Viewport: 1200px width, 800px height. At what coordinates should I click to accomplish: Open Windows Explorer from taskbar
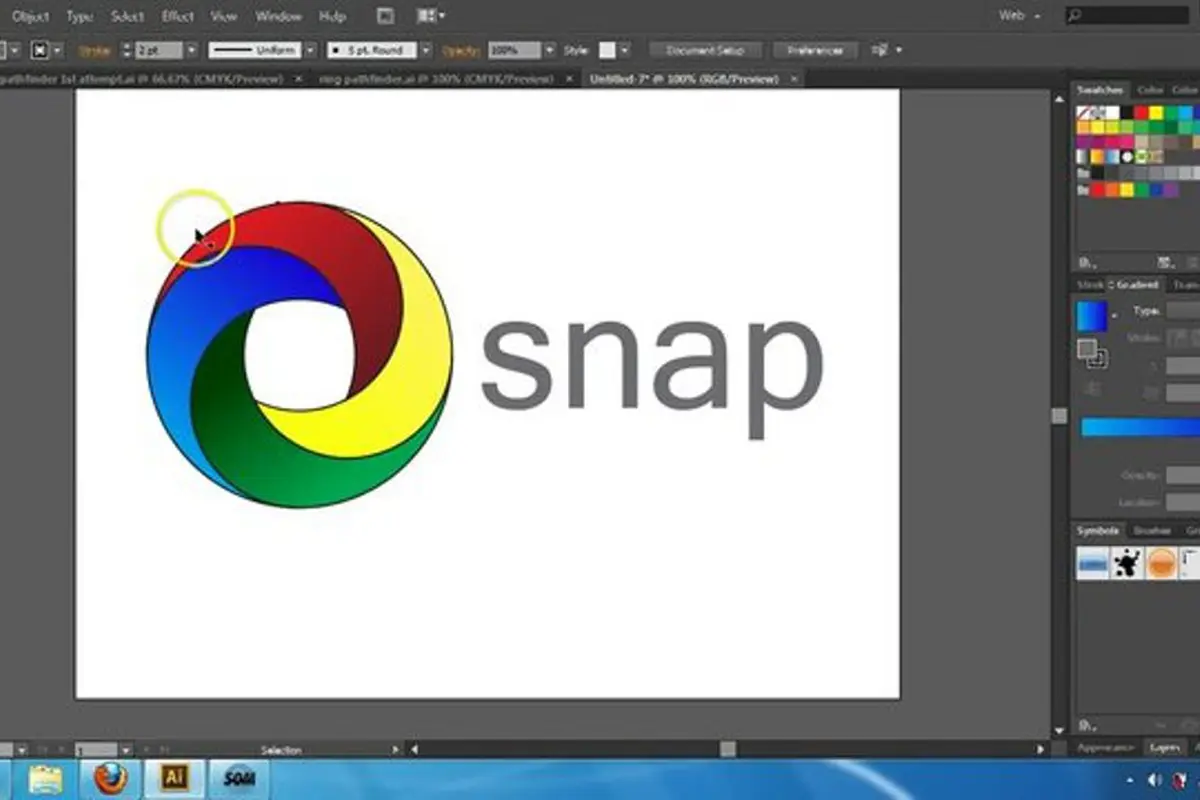coord(46,779)
